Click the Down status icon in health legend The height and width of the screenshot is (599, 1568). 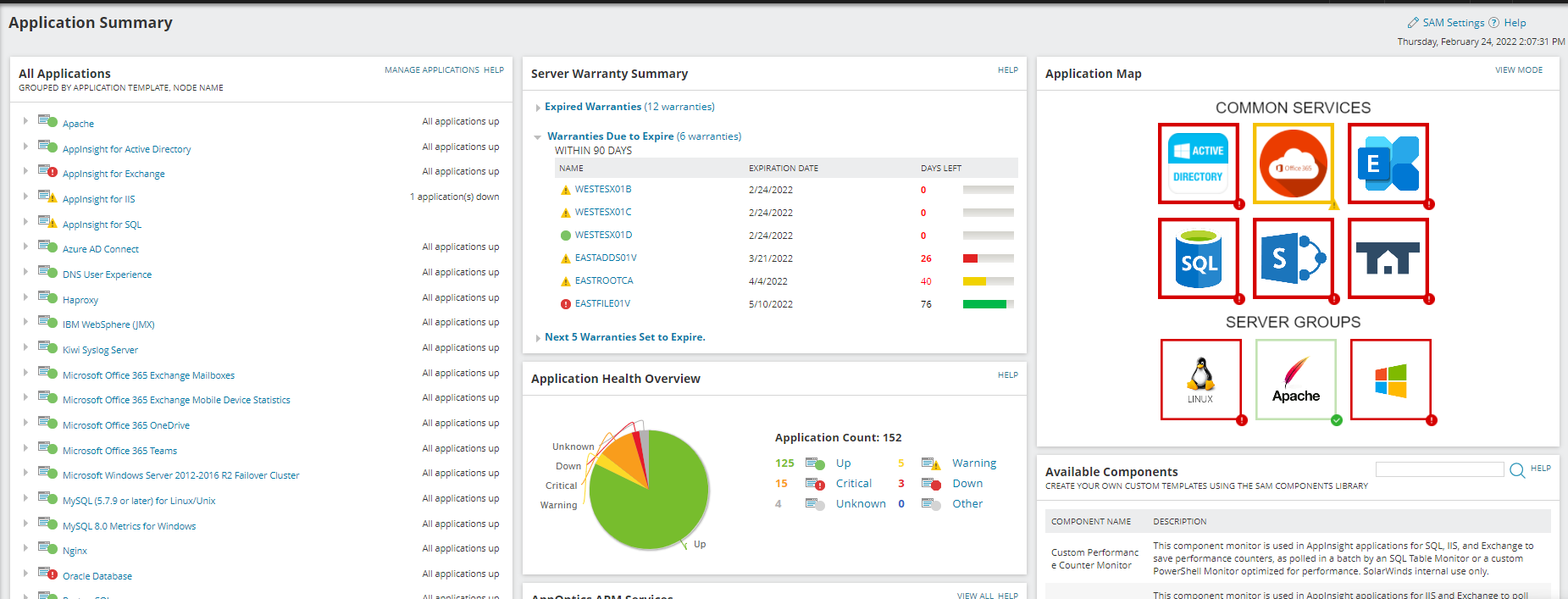(x=931, y=484)
